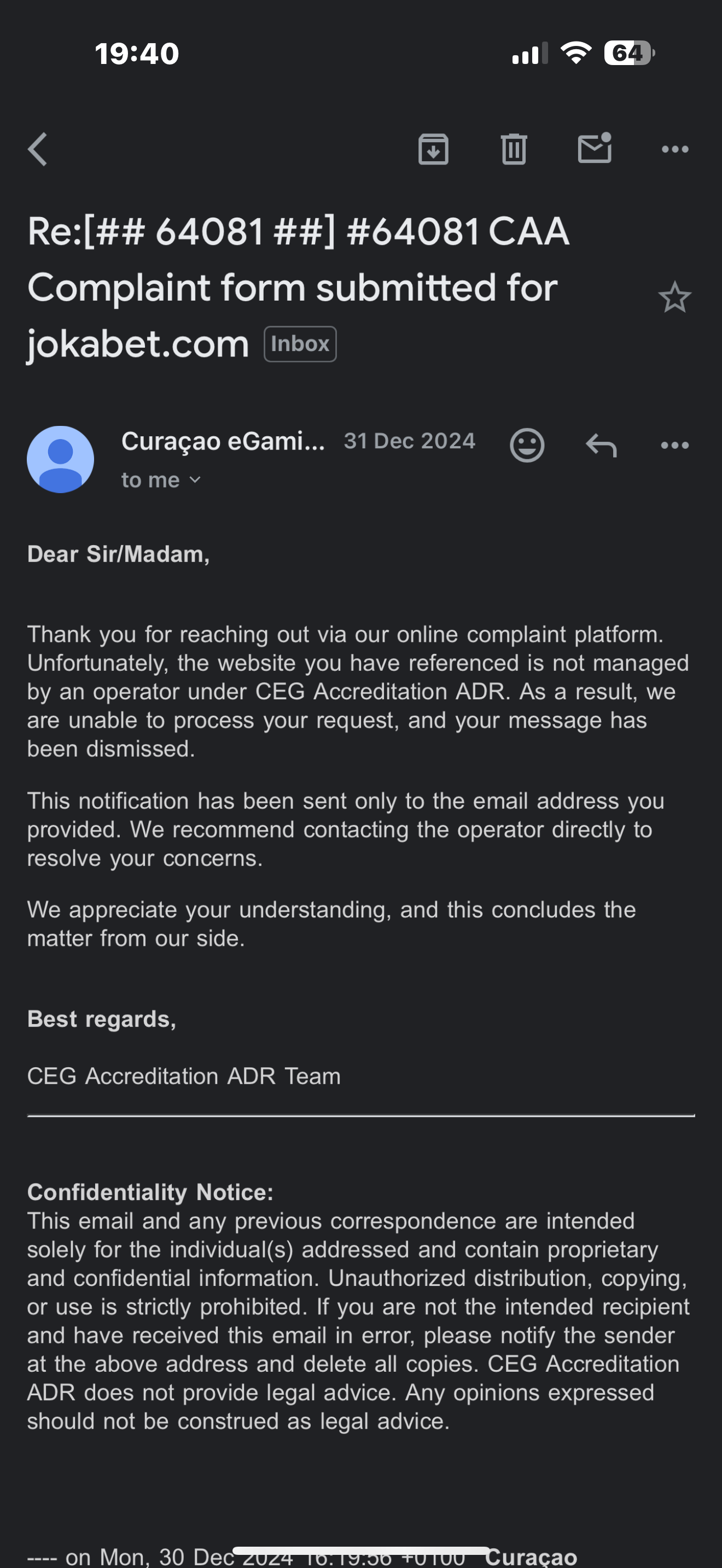Image resolution: width=722 pixels, height=1568 pixels.
Task: Tap the Inbox label tag
Action: [x=300, y=344]
